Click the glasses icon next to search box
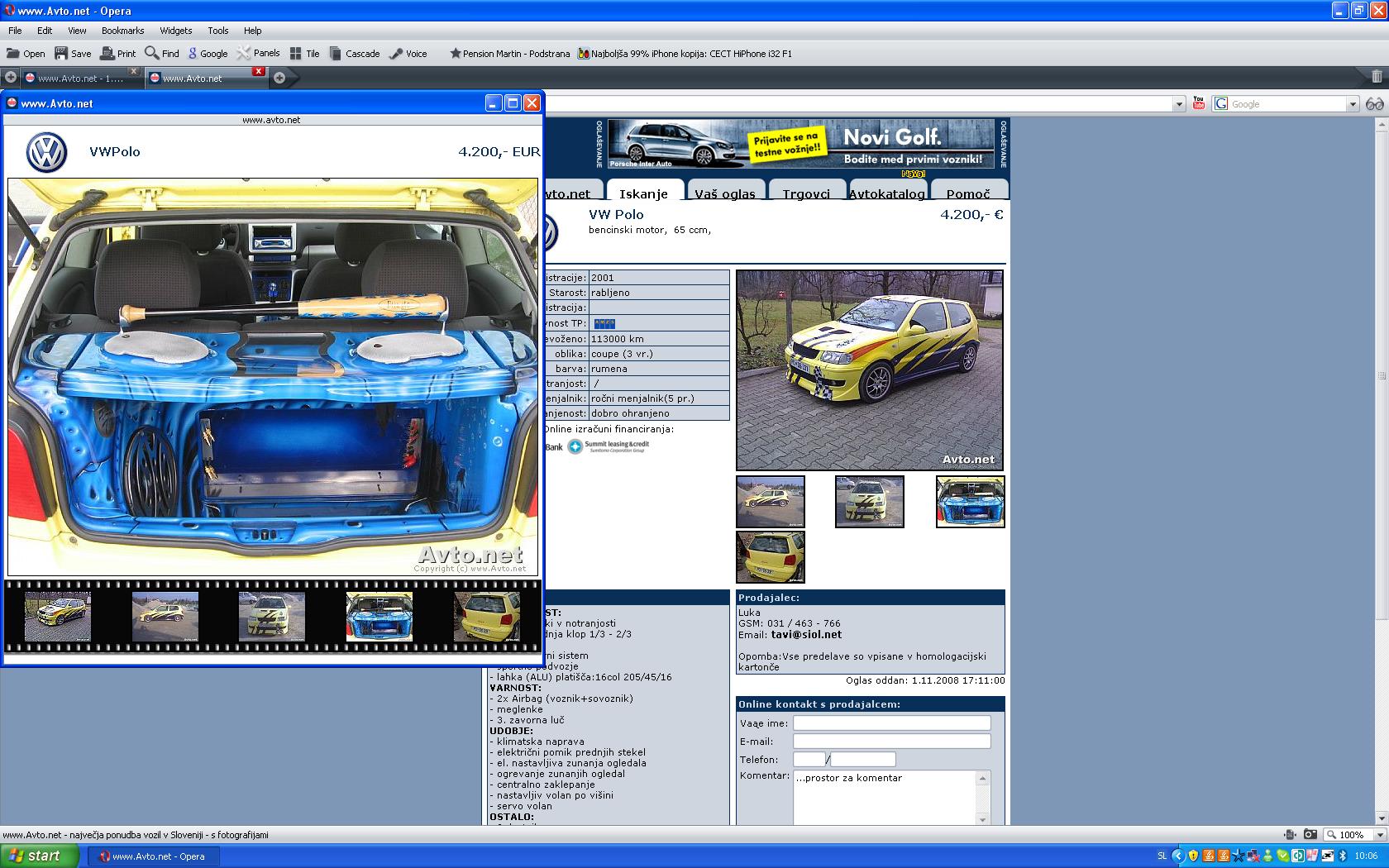 (1374, 104)
